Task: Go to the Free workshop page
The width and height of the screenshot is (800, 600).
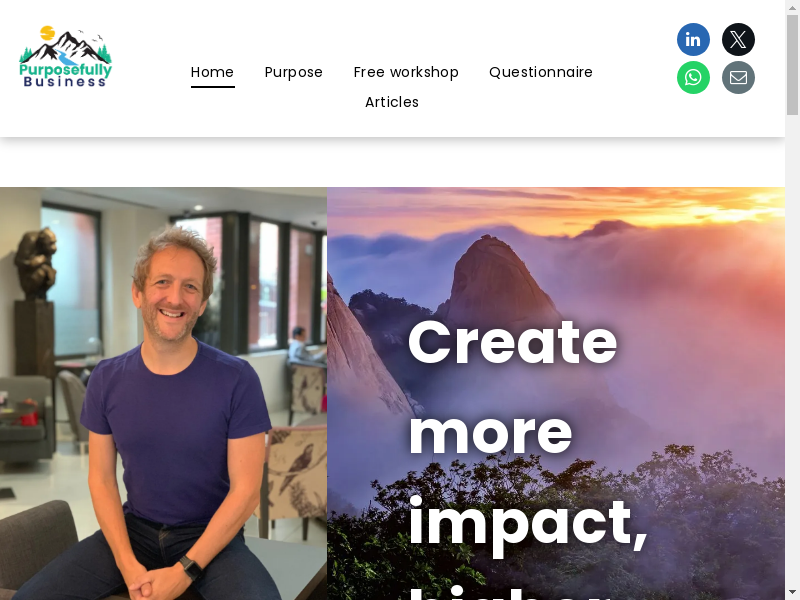Action: click(406, 72)
